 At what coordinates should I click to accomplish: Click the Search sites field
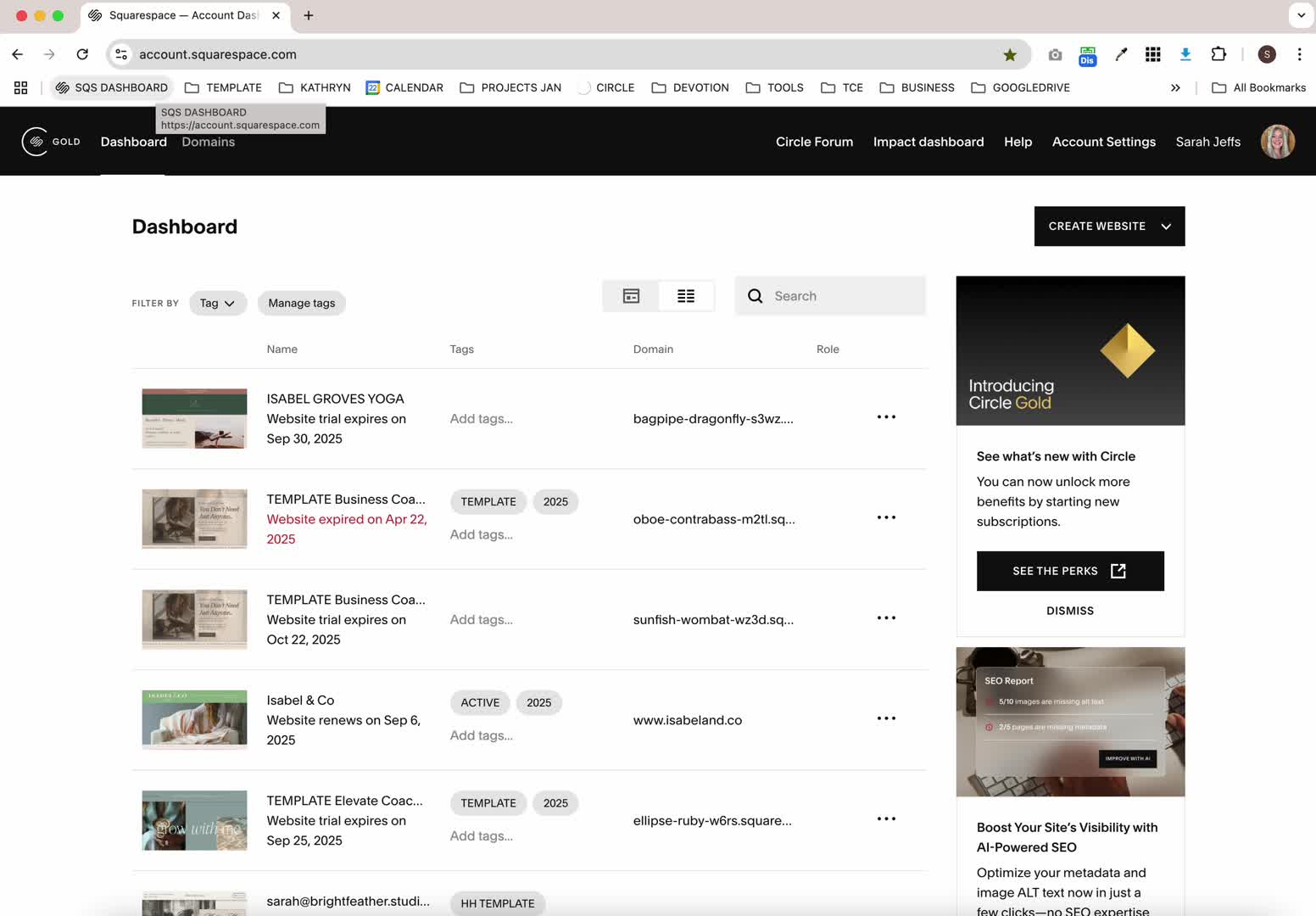(830, 296)
